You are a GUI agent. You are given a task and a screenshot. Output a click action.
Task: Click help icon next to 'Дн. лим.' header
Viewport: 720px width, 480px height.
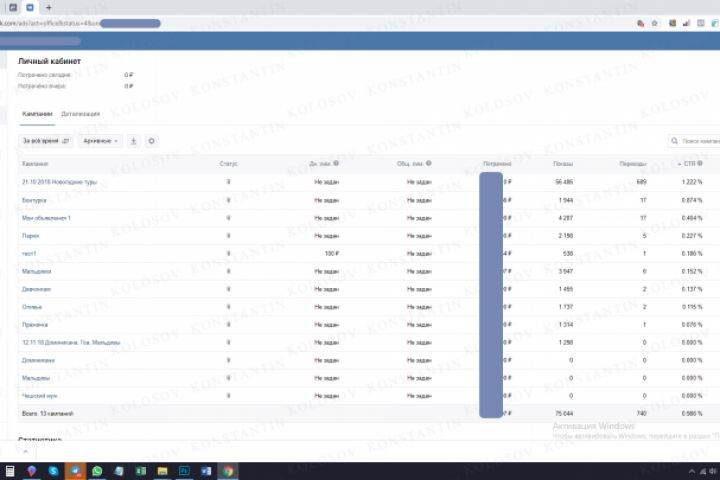point(336,163)
